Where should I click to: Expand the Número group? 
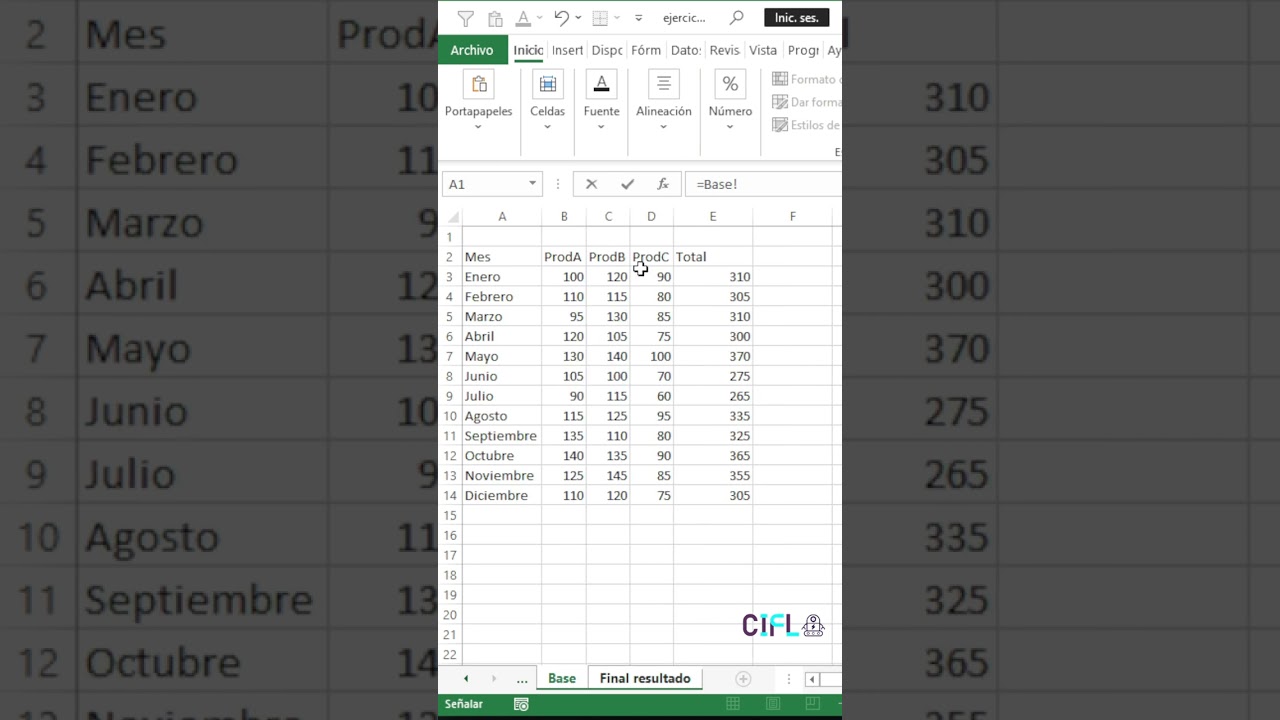click(730, 127)
